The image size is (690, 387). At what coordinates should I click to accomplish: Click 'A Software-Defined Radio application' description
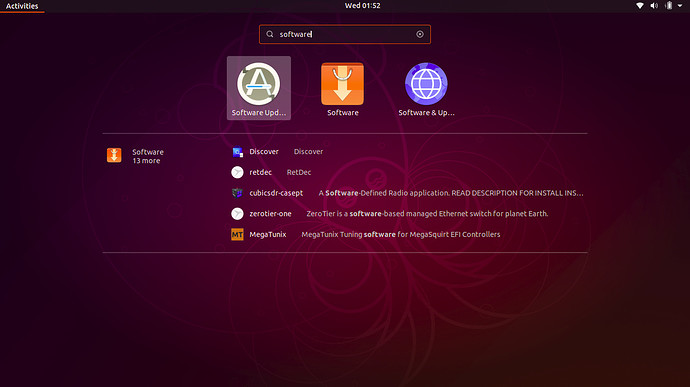[451, 193]
